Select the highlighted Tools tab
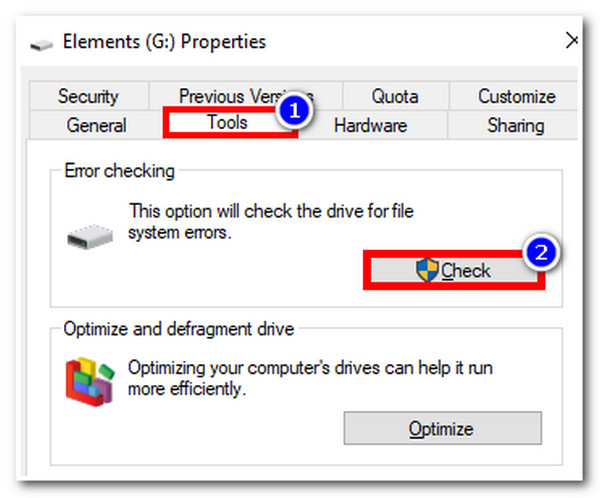 point(228,122)
